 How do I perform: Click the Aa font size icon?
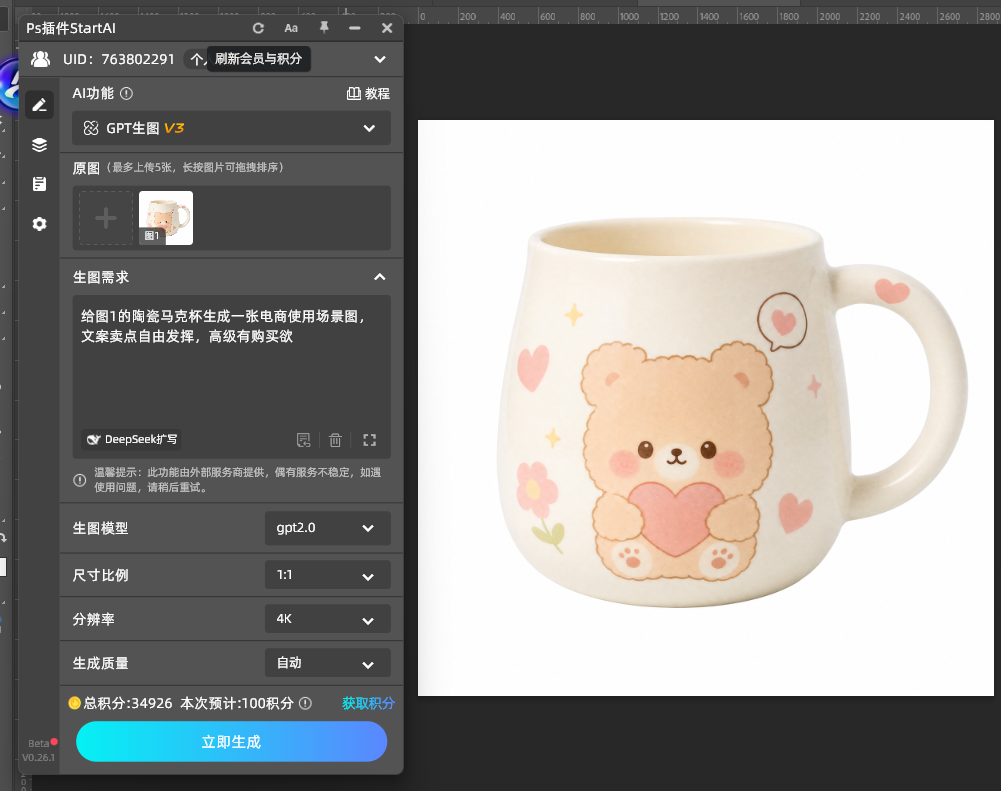coord(291,28)
